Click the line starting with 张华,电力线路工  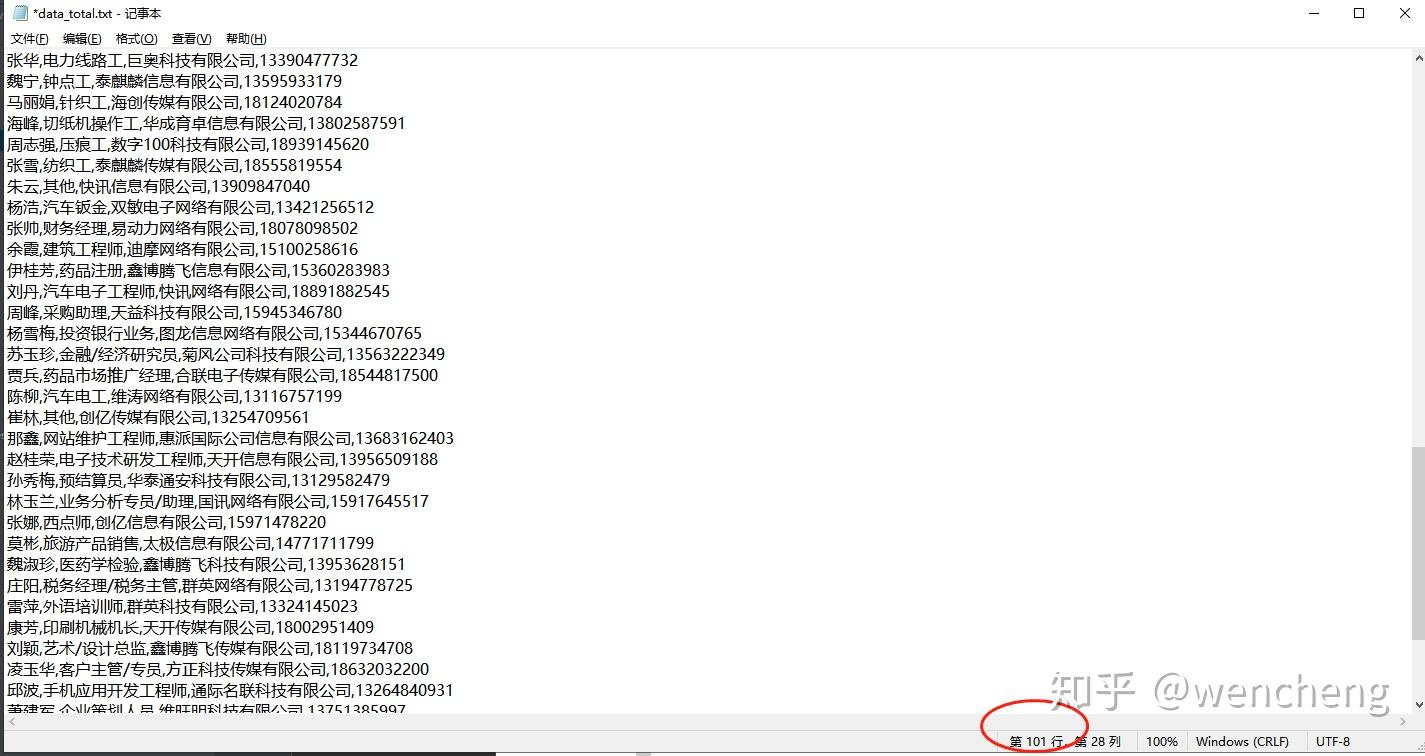coord(182,60)
